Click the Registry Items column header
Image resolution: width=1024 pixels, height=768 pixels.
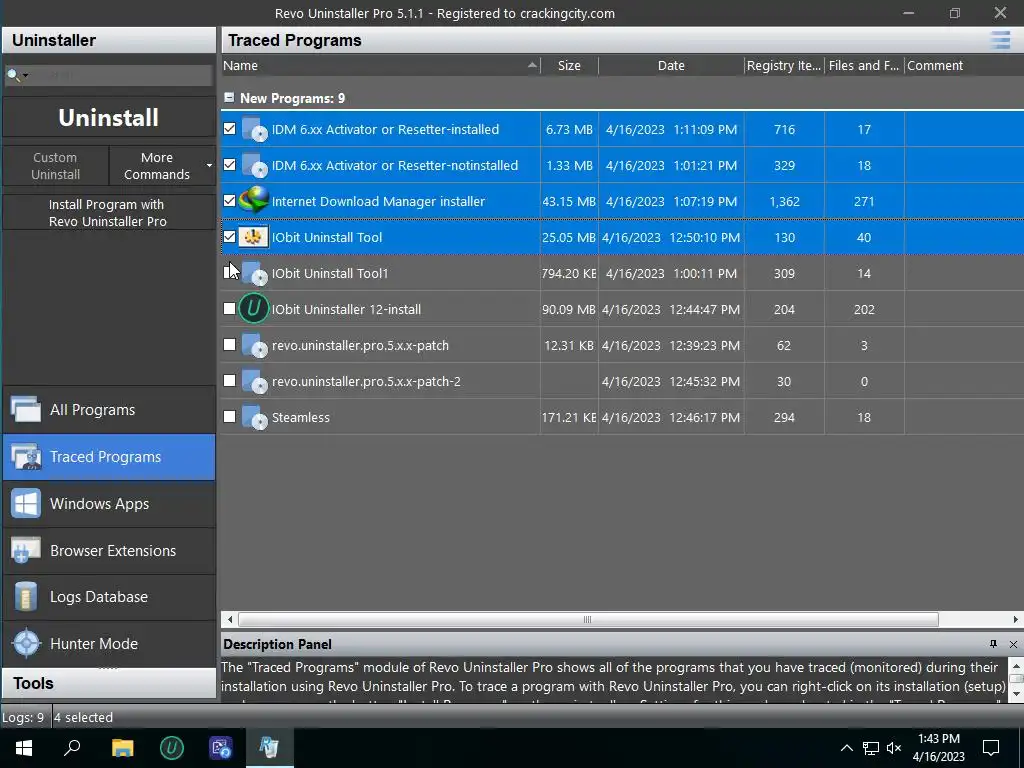pyautogui.click(x=784, y=65)
